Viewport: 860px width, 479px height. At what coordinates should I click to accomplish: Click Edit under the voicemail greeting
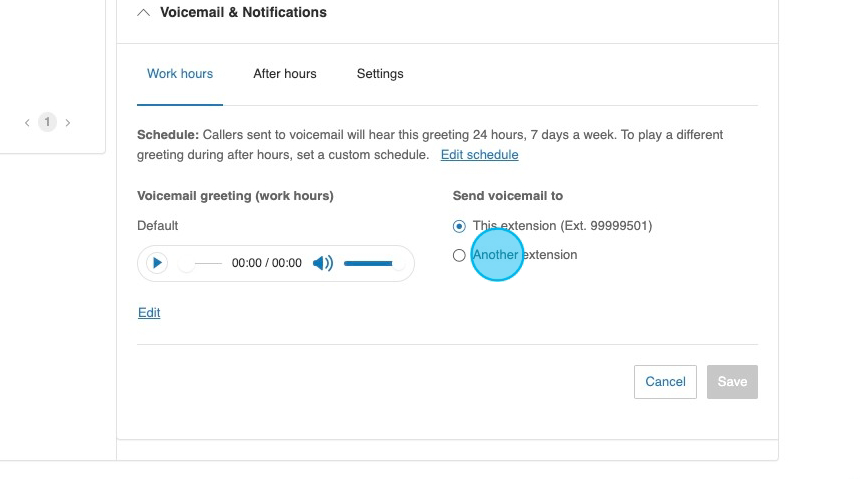coord(149,313)
